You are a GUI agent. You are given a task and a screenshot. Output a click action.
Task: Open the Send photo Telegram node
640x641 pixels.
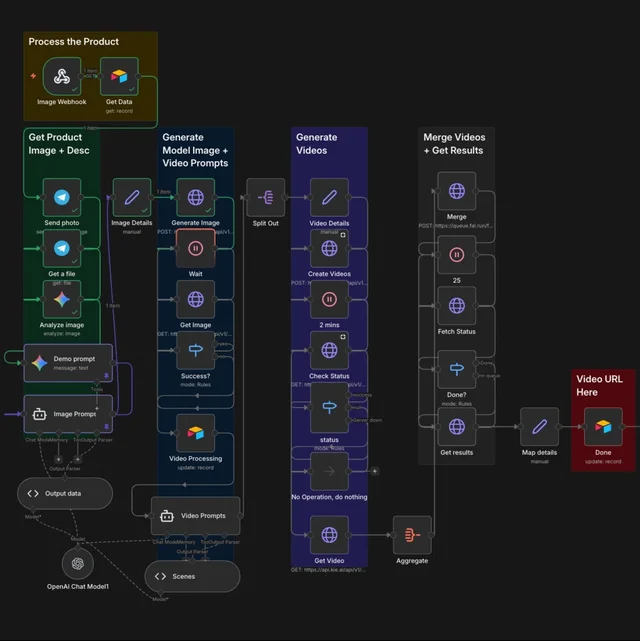(62, 197)
